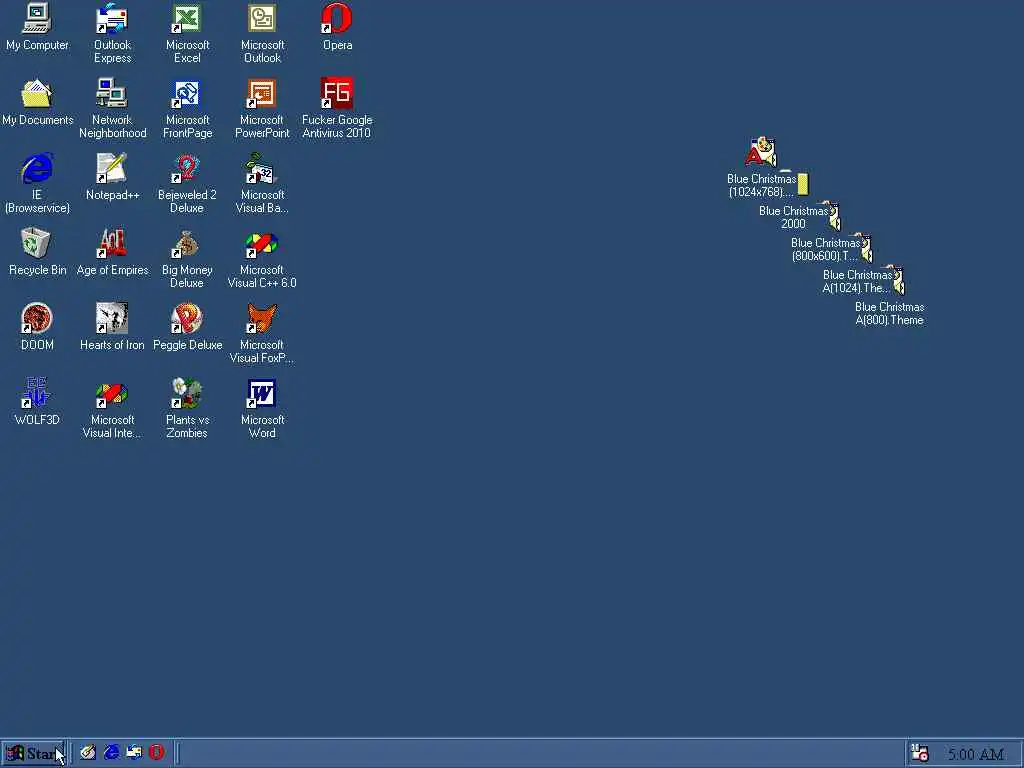Open the My Documents folder icon
The width and height of the screenshot is (1024, 768).
[37, 93]
